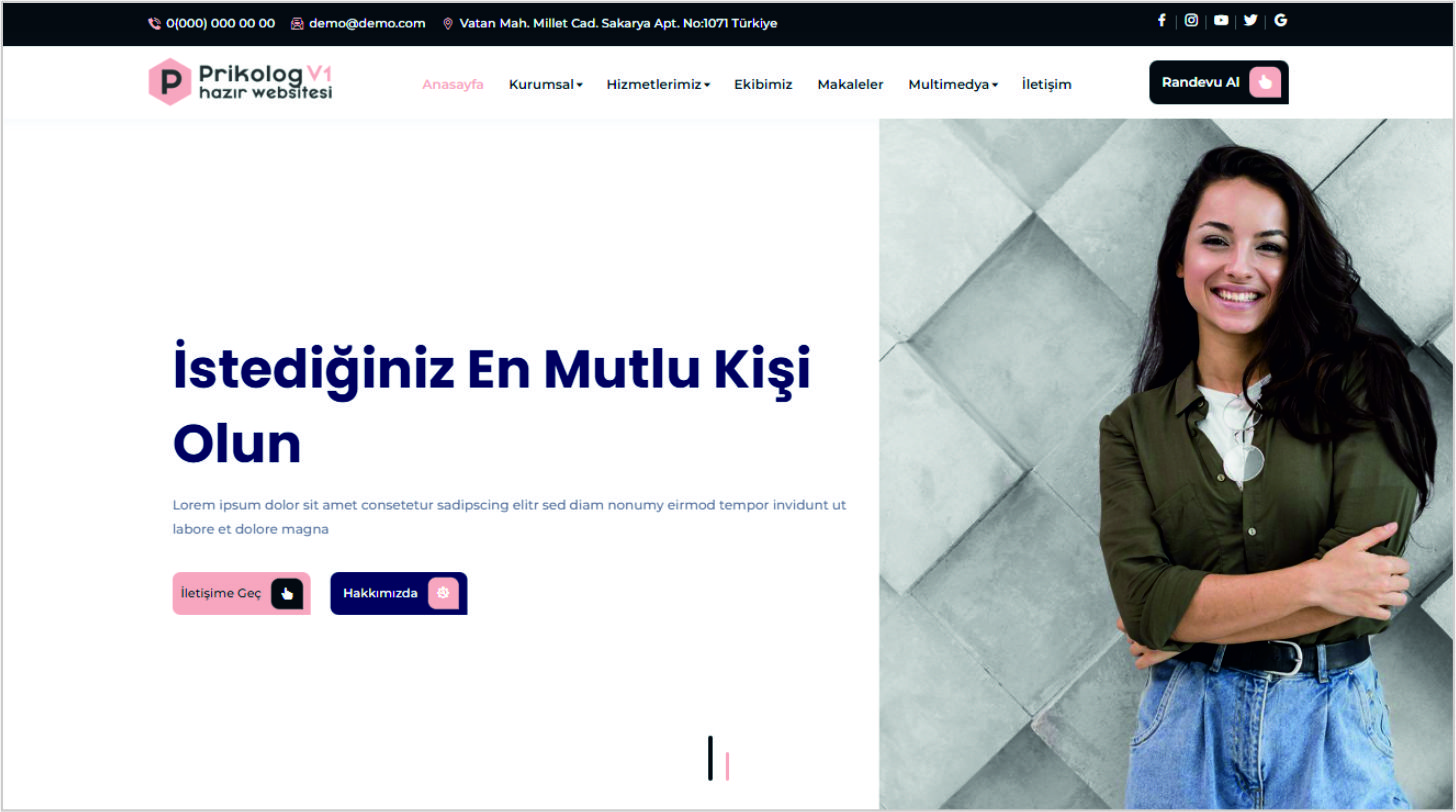Open the Makaleler page
Image resolution: width=1456 pixels, height=812 pixels.
850,85
